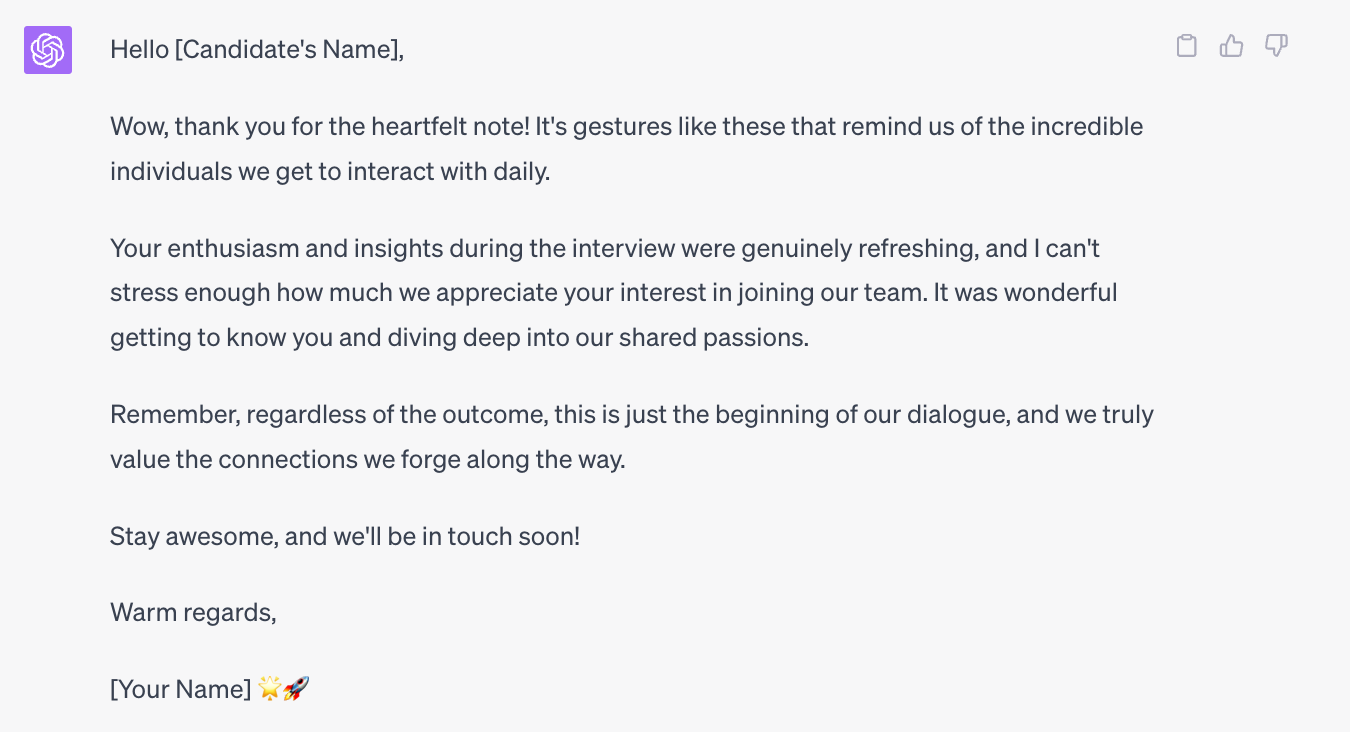1350x732 pixels.
Task: Click the line ending "our shared passions."
Action: [x=459, y=338]
